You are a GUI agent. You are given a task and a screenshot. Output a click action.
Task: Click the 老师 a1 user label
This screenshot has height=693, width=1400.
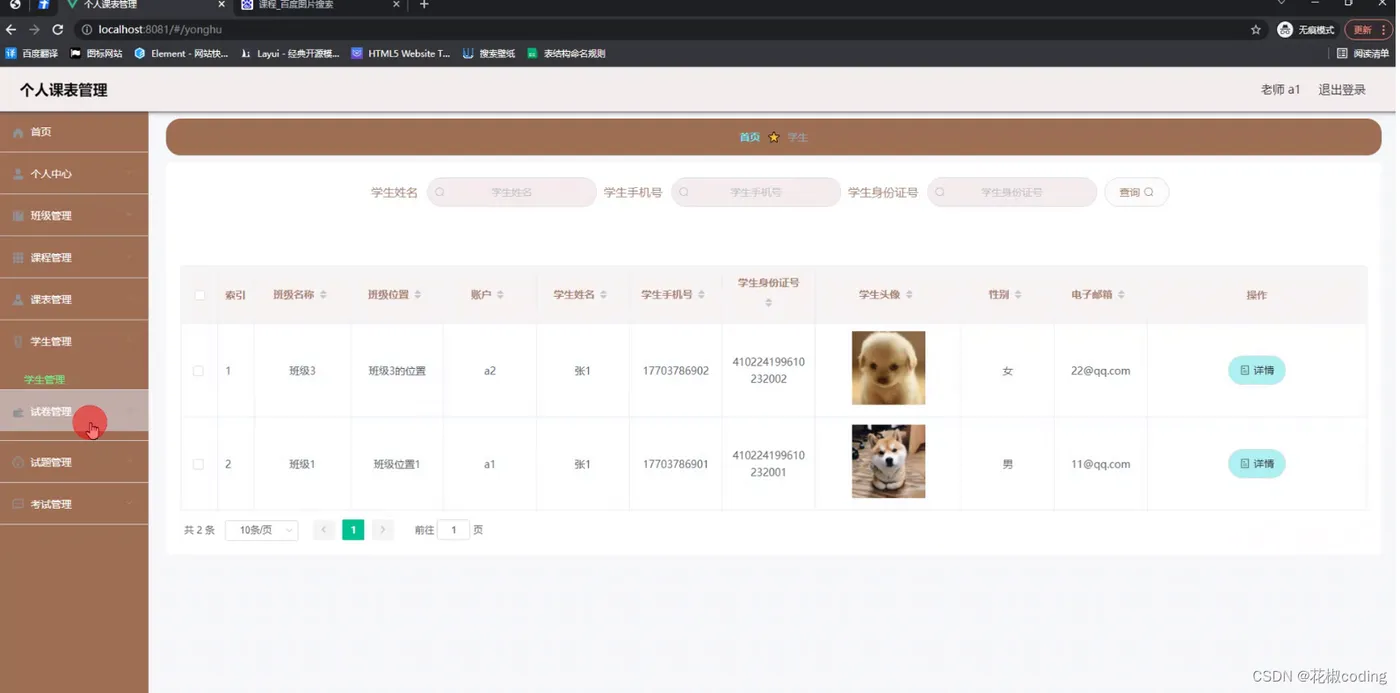(1280, 90)
